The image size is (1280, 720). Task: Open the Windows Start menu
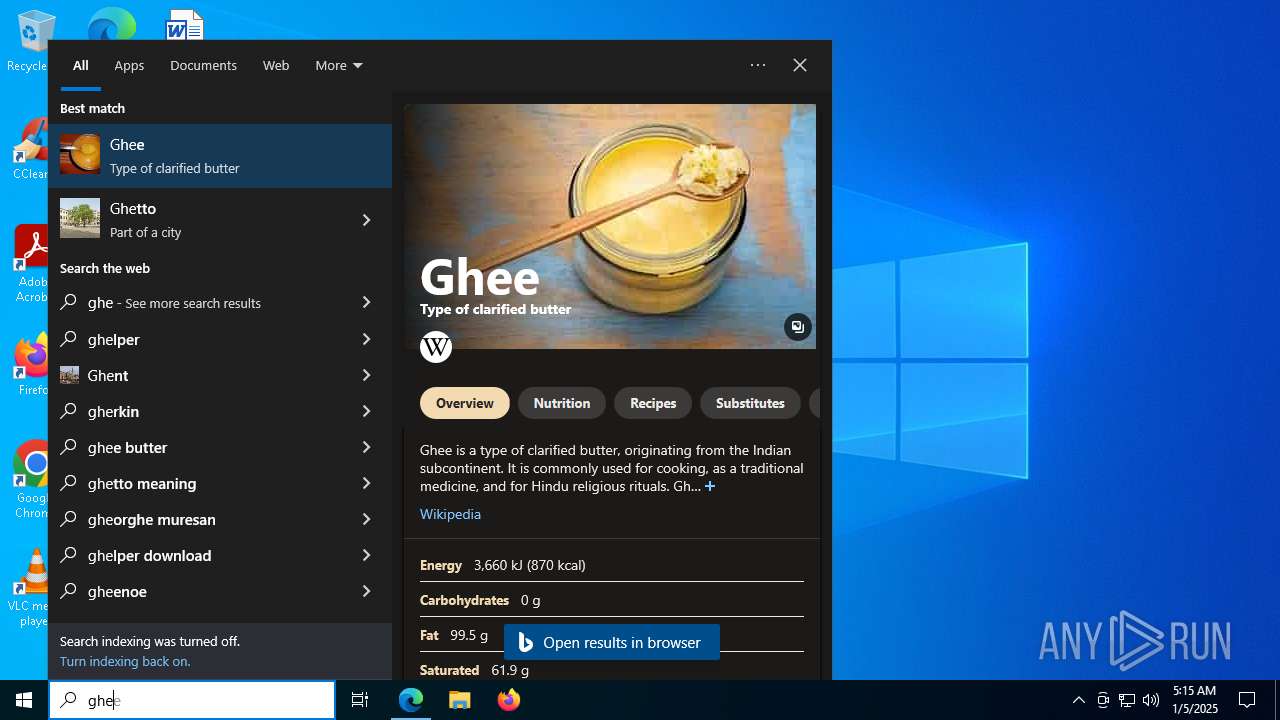point(24,700)
